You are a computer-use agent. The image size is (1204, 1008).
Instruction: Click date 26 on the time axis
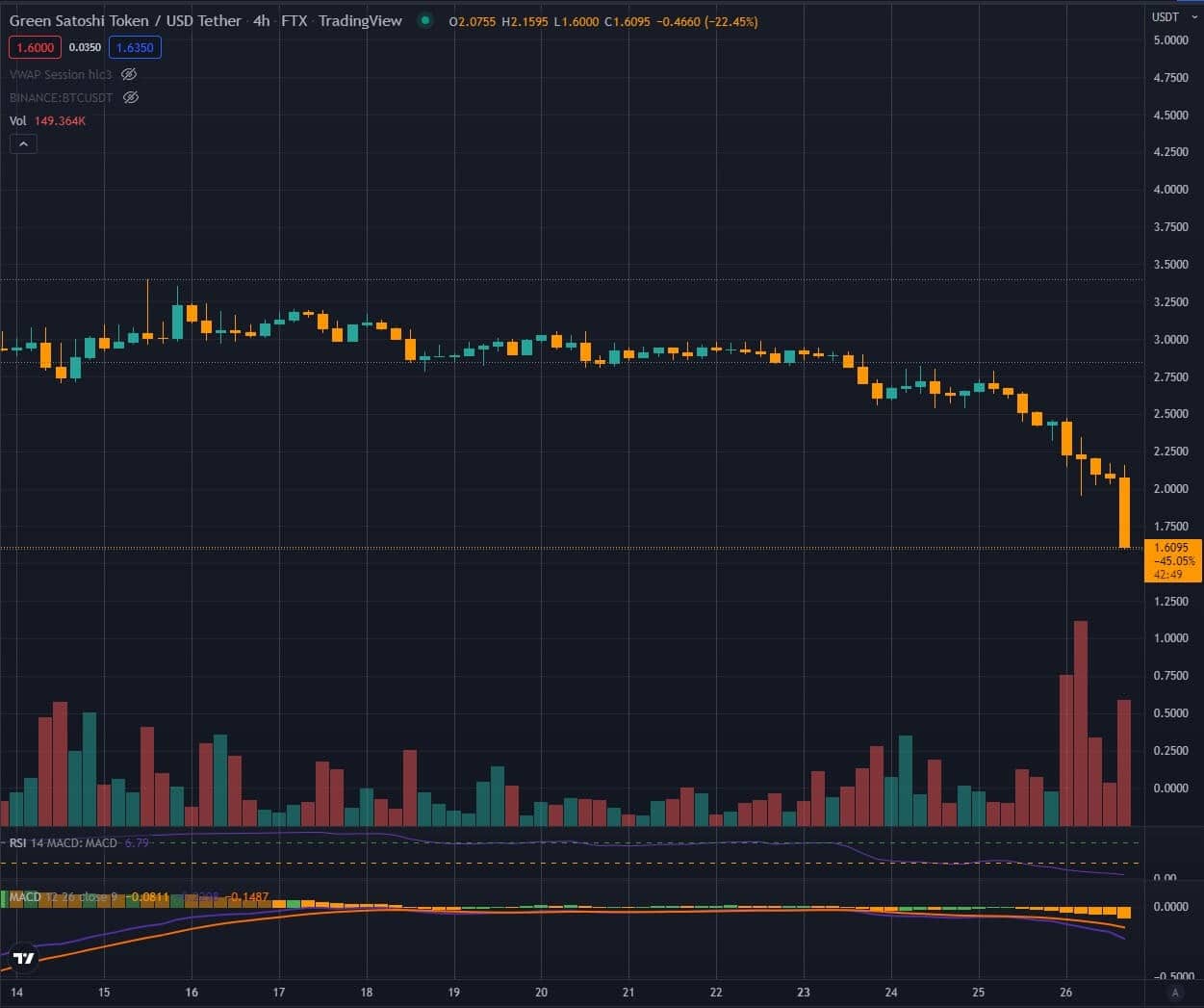click(x=1065, y=992)
